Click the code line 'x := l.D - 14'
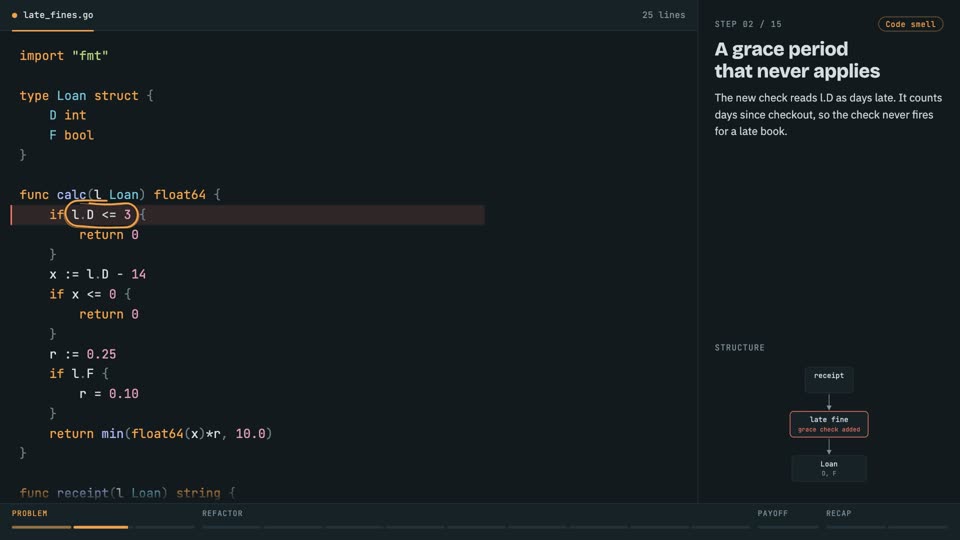This screenshot has height=540, width=960. 97,274
